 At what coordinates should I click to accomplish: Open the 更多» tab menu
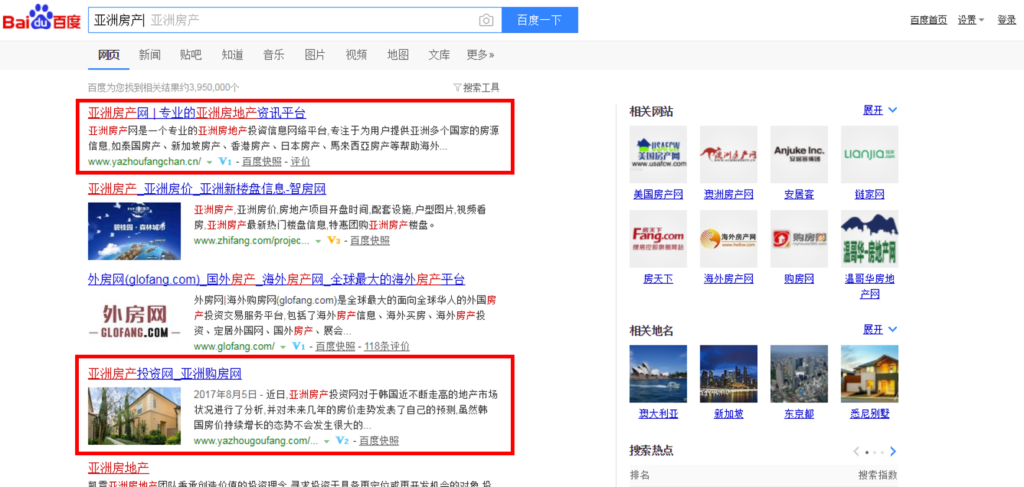click(x=481, y=55)
